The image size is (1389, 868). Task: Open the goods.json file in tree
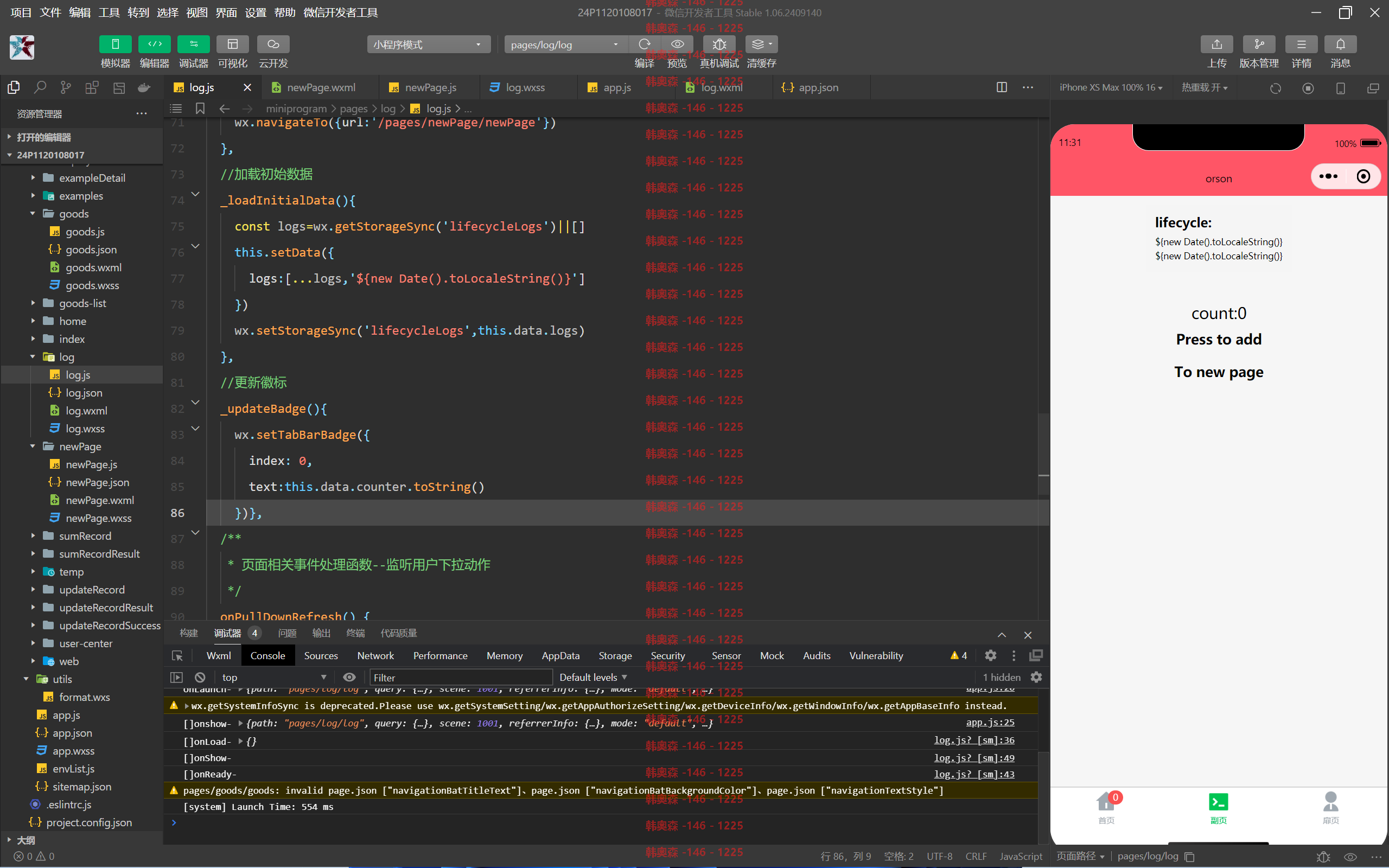[91, 250]
